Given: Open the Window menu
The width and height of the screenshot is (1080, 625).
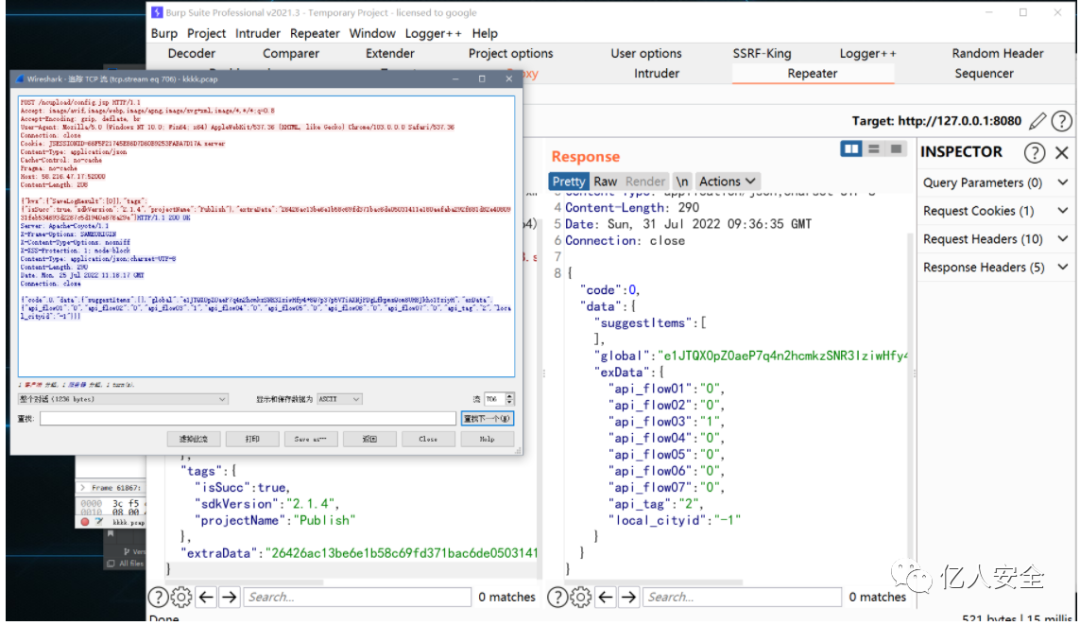Looking at the screenshot, I should click(x=372, y=33).
